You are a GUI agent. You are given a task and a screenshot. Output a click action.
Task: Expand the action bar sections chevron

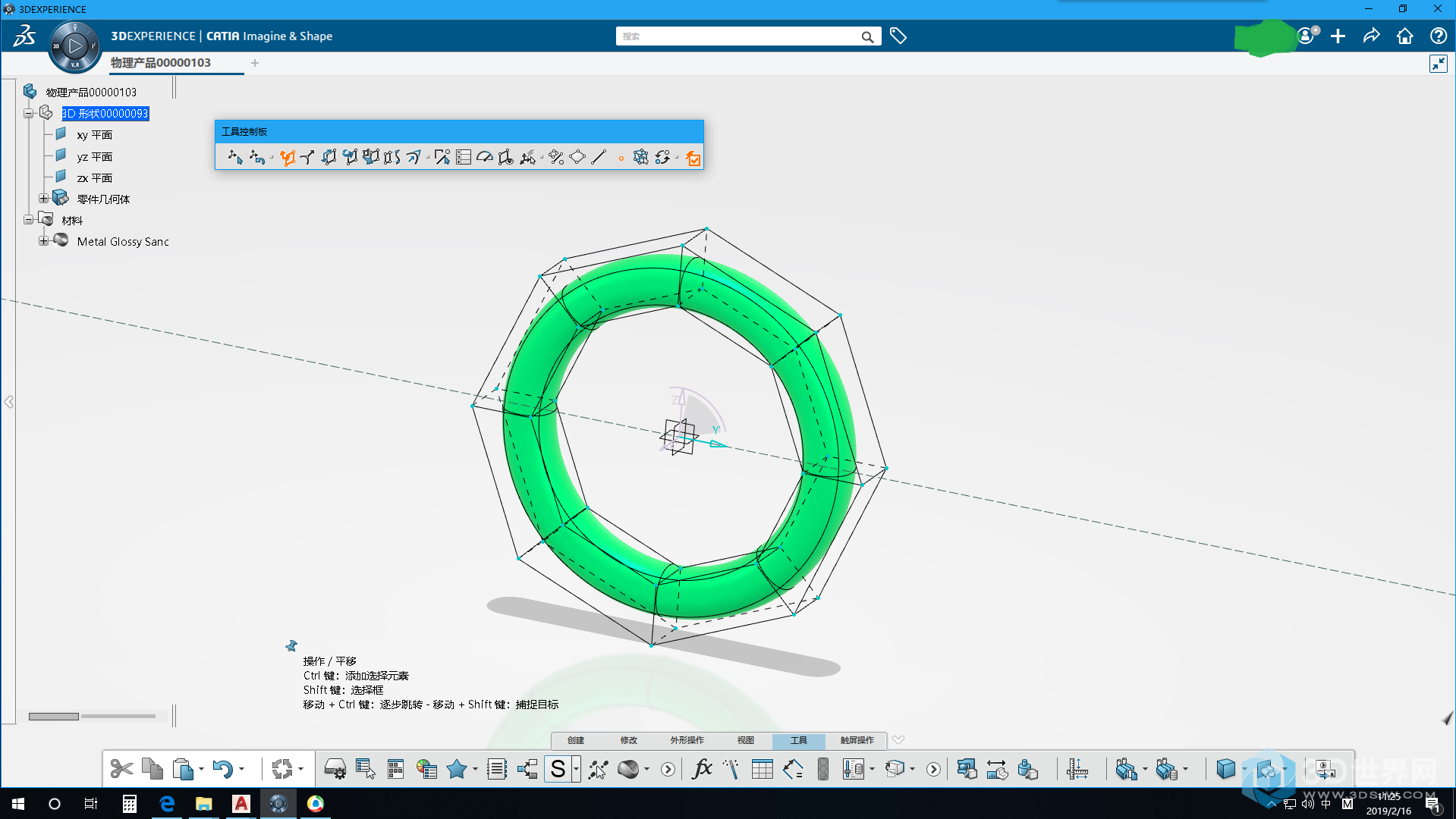tap(898, 740)
